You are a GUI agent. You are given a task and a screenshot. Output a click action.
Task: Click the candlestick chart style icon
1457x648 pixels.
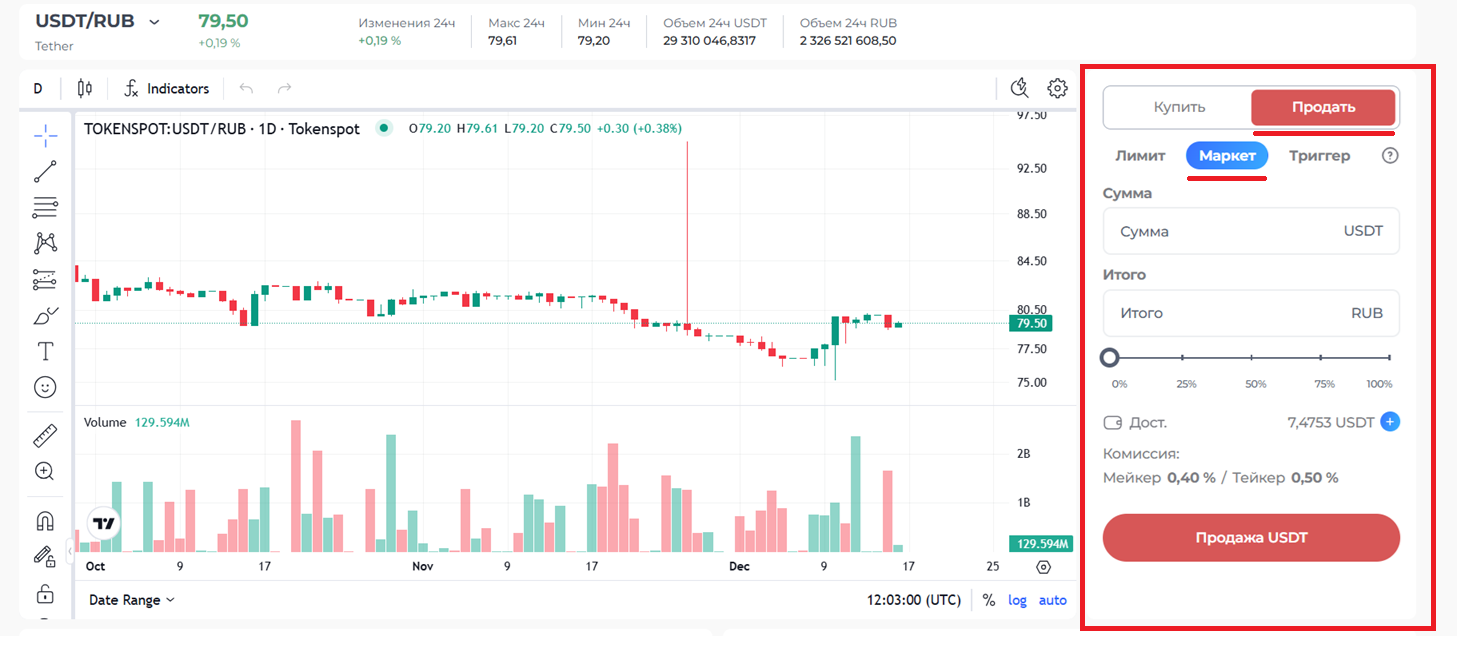[85, 88]
